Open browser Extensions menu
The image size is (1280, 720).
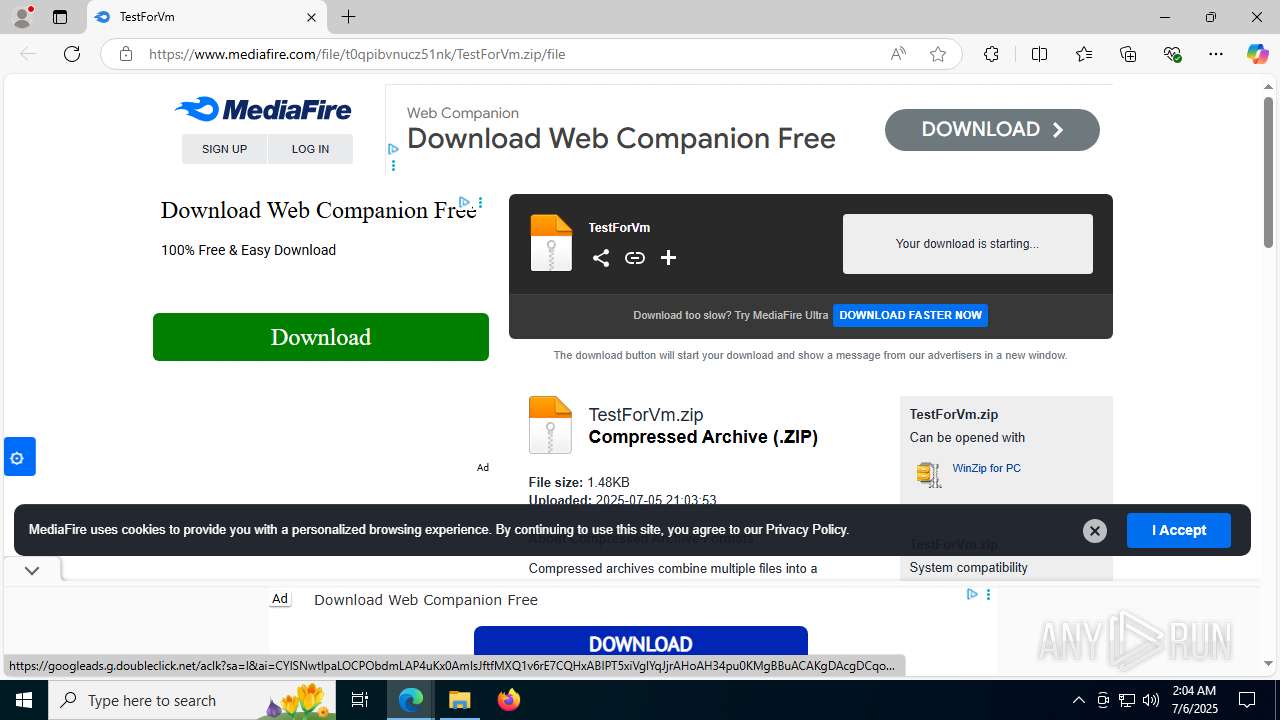tap(991, 54)
